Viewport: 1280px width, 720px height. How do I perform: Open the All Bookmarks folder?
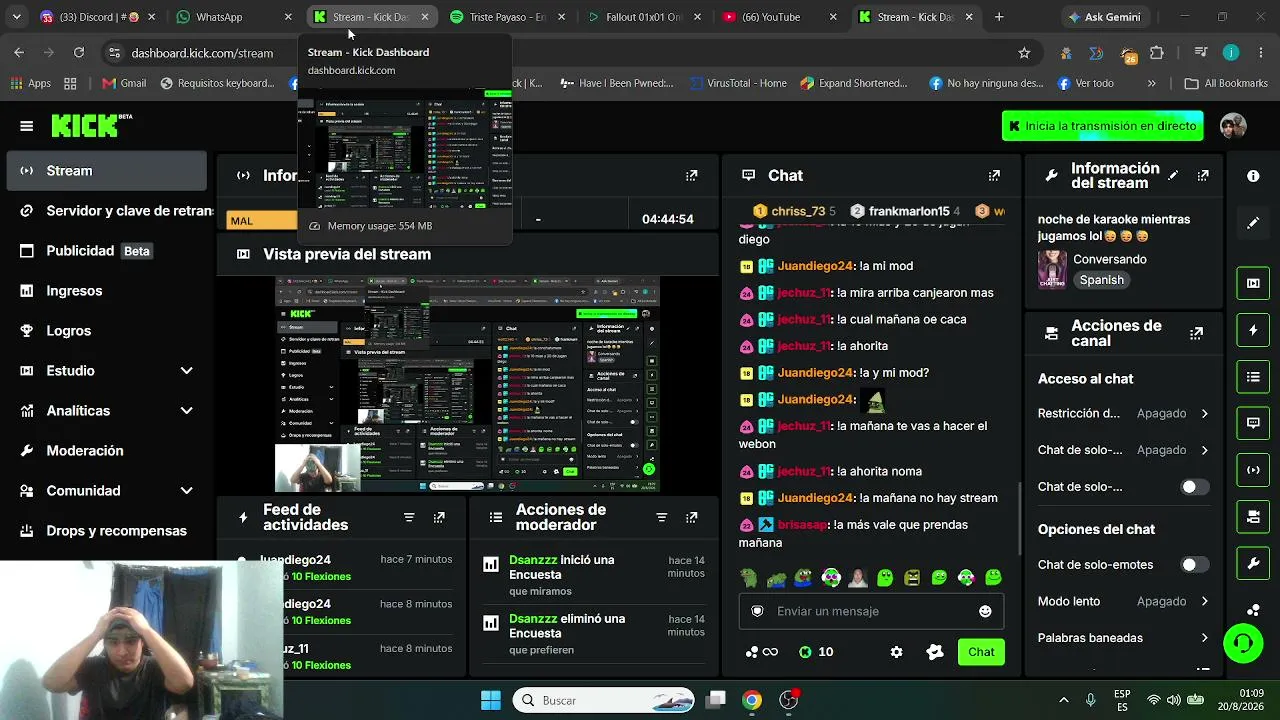pyautogui.click(x=1226, y=84)
